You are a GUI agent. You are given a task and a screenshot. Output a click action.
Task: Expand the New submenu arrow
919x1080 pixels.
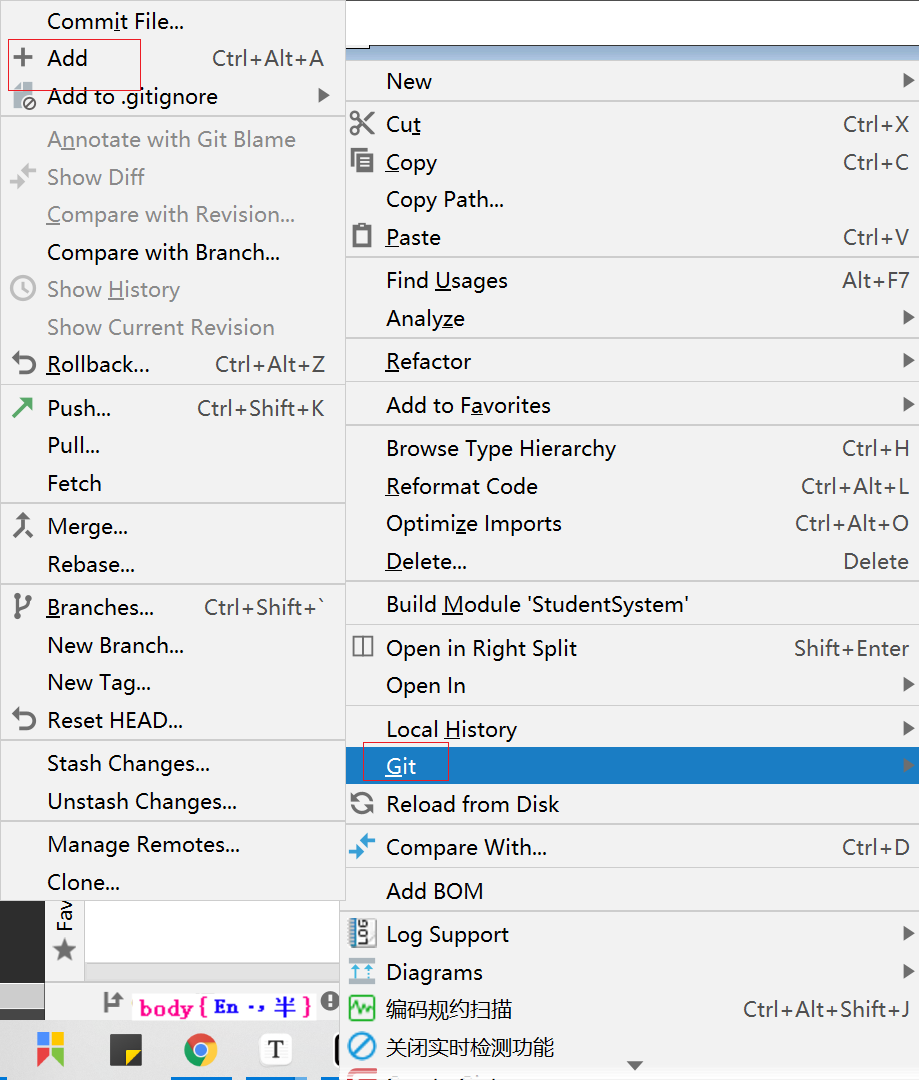click(908, 81)
